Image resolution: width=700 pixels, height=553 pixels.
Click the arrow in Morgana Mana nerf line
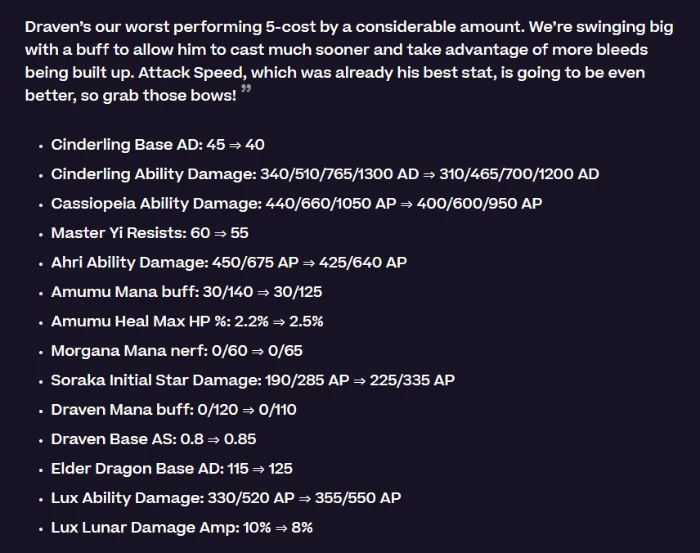[258, 351]
